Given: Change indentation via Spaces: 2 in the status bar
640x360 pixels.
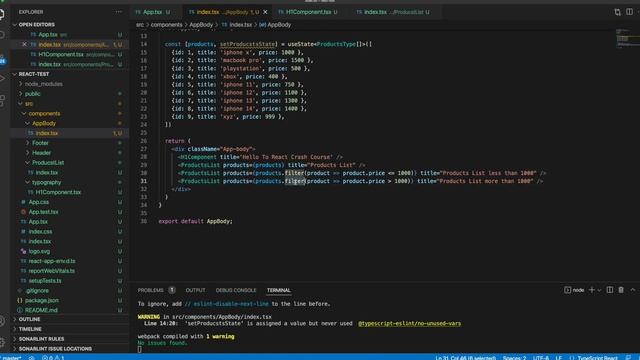Looking at the screenshot, I should tap(515, 358).
